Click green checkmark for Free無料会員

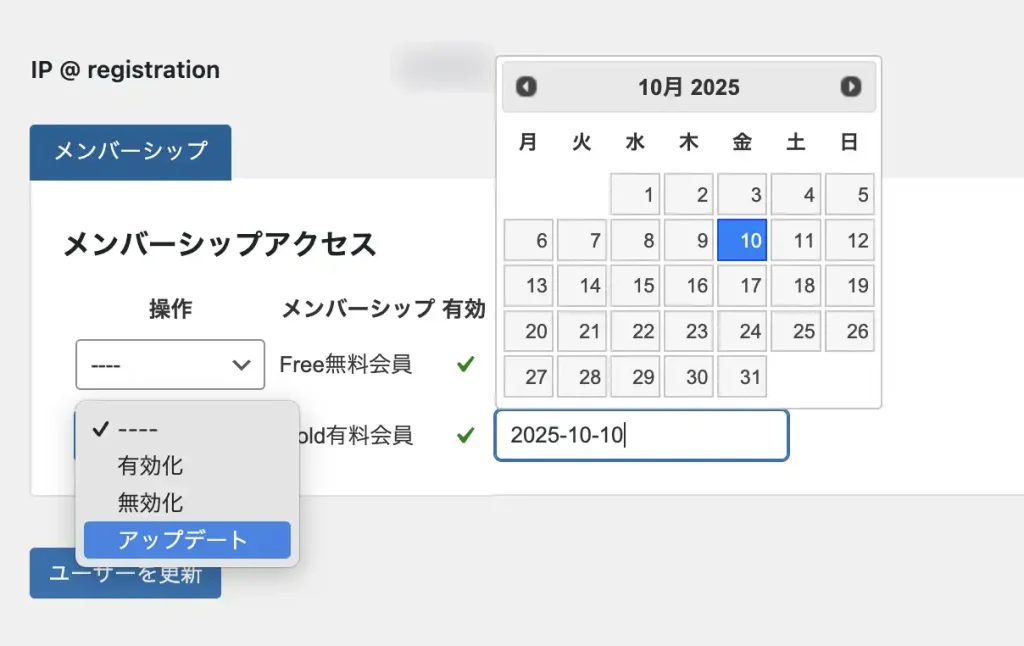(465, 365)
